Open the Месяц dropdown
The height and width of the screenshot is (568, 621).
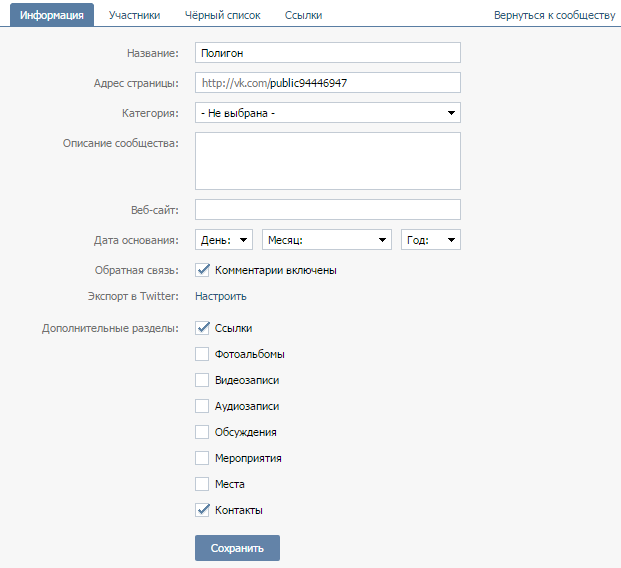click(x=326, y=240)
